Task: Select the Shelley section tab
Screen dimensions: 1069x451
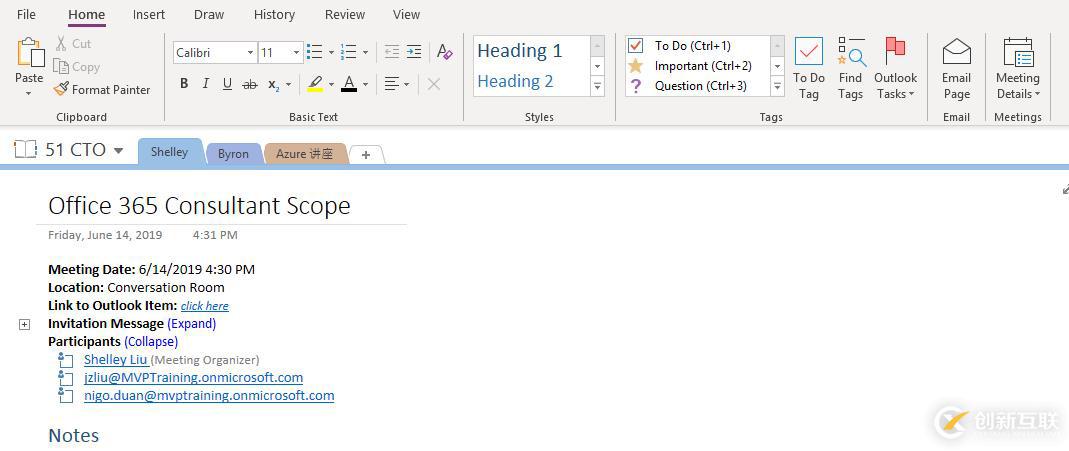Action: 170,151
